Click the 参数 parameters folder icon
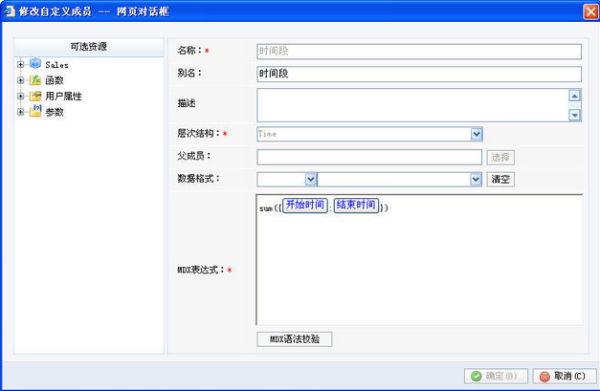This screenshot has height=391, width=600. (x=35, y=111)
